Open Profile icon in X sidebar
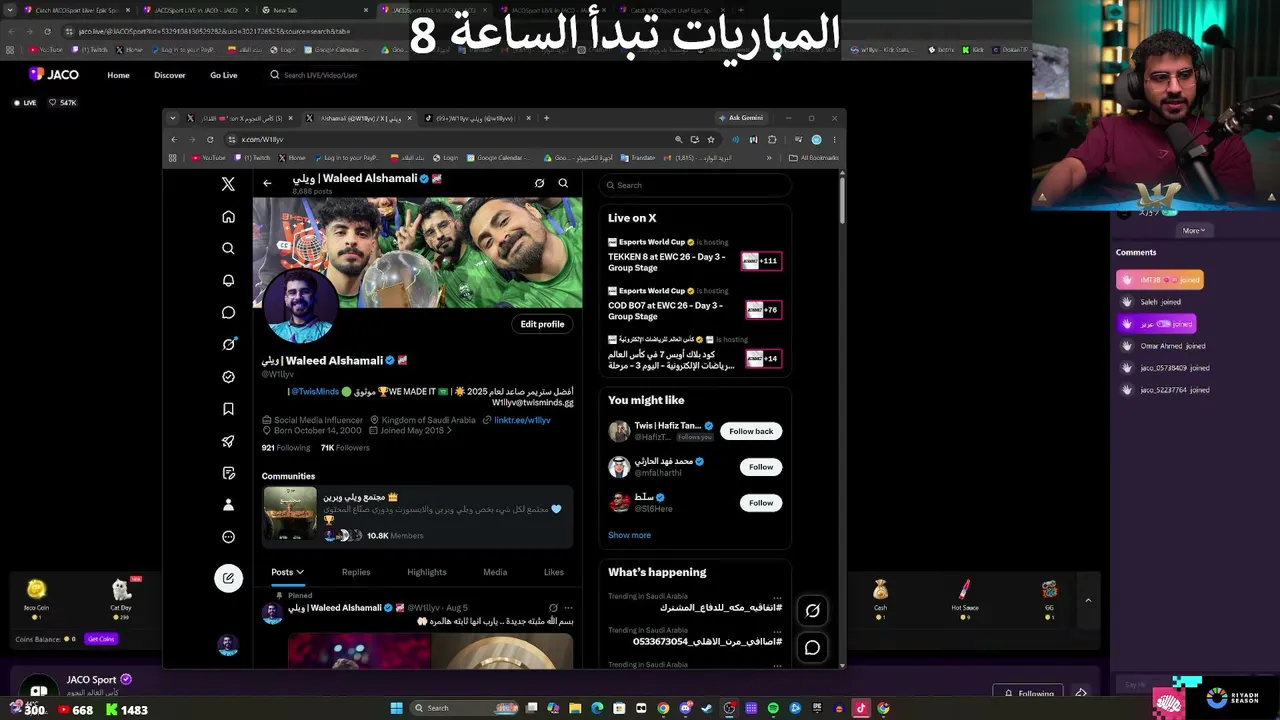The width and height of the screenshot is (1280, 720). click(x=228, y=505)
